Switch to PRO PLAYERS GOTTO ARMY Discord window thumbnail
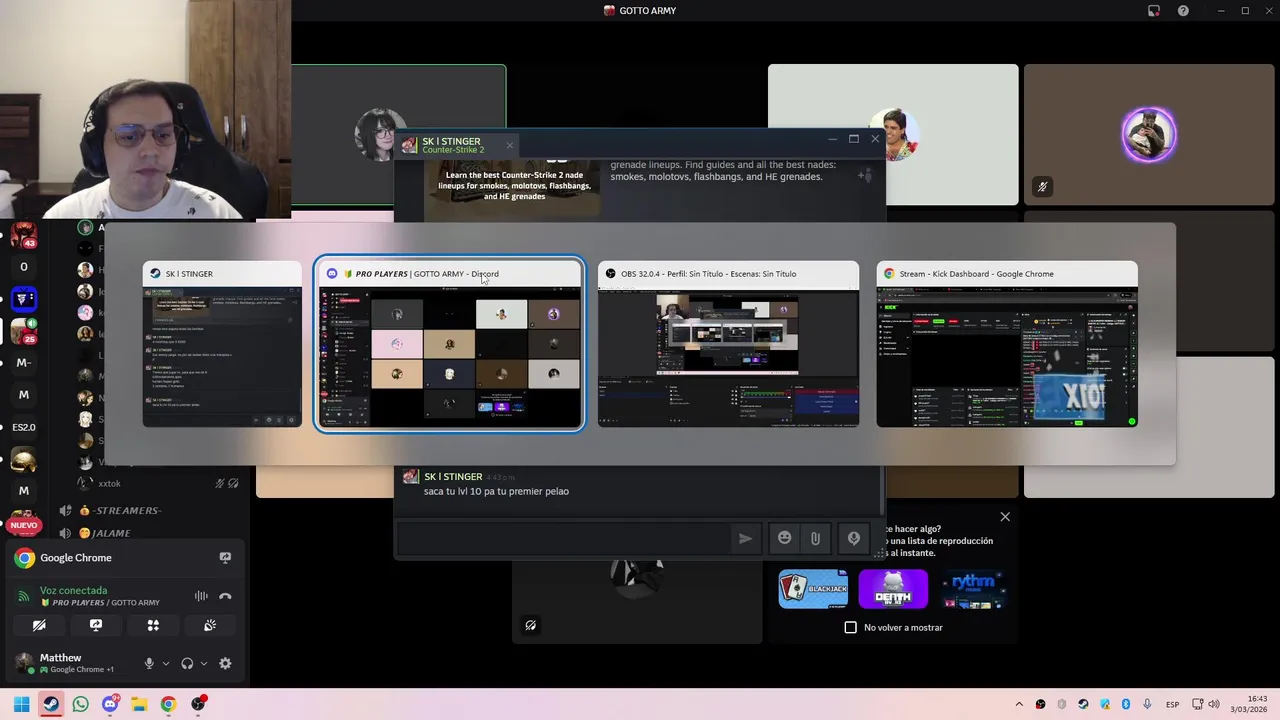This screenshot has height=720, width=1280. click(449, 344)
